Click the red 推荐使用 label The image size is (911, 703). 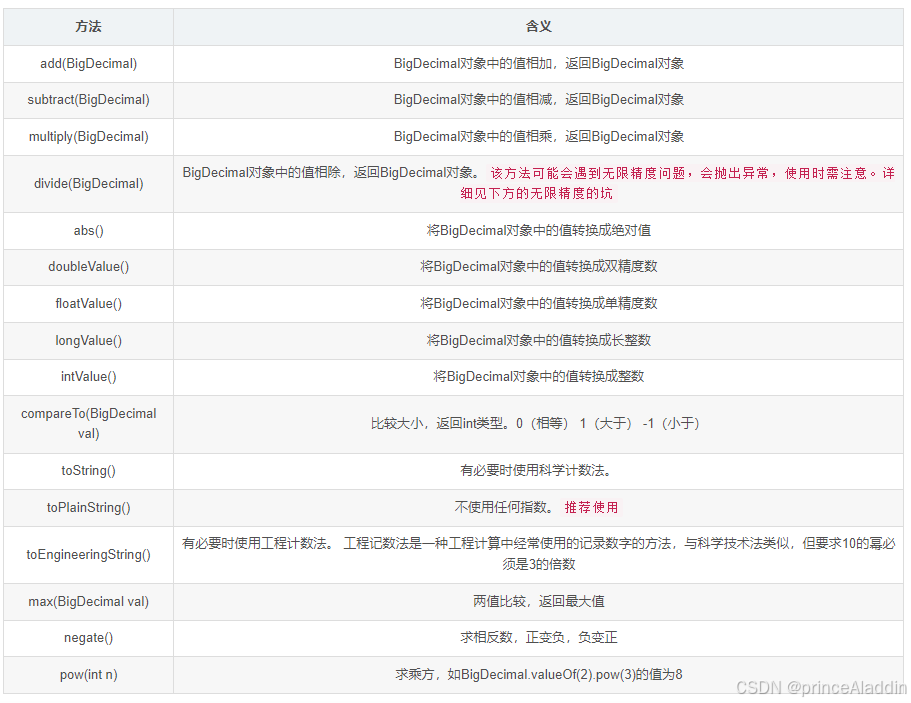[x=591, y=508]
